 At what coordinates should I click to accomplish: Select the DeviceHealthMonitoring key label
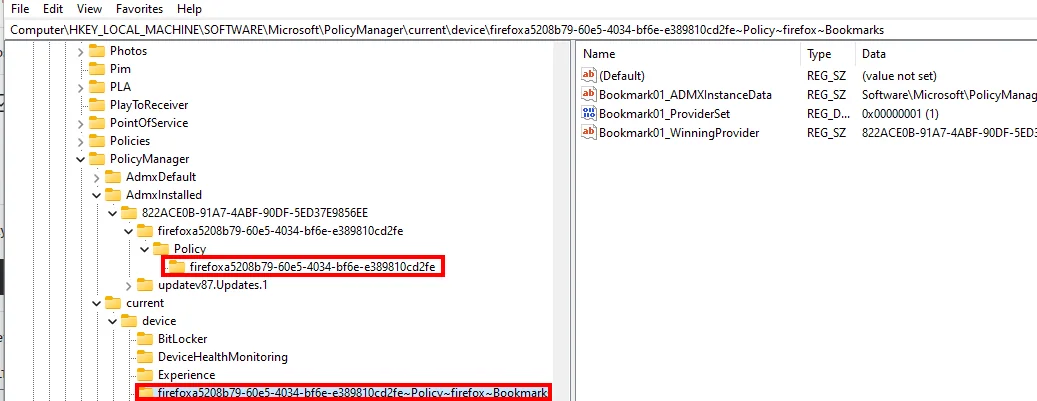click(222, 357)
